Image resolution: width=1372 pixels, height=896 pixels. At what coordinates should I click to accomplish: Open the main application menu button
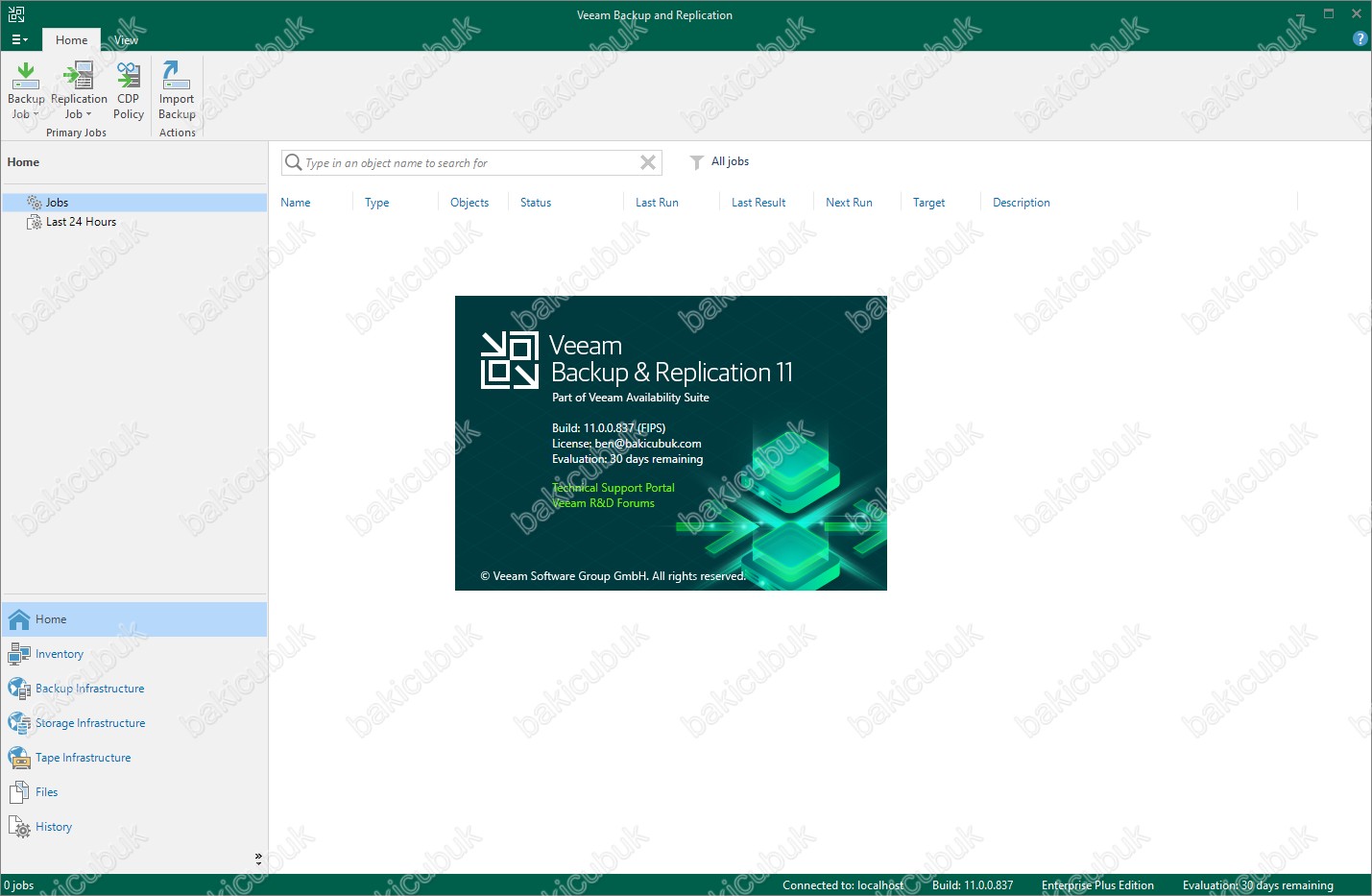point(19,40)
